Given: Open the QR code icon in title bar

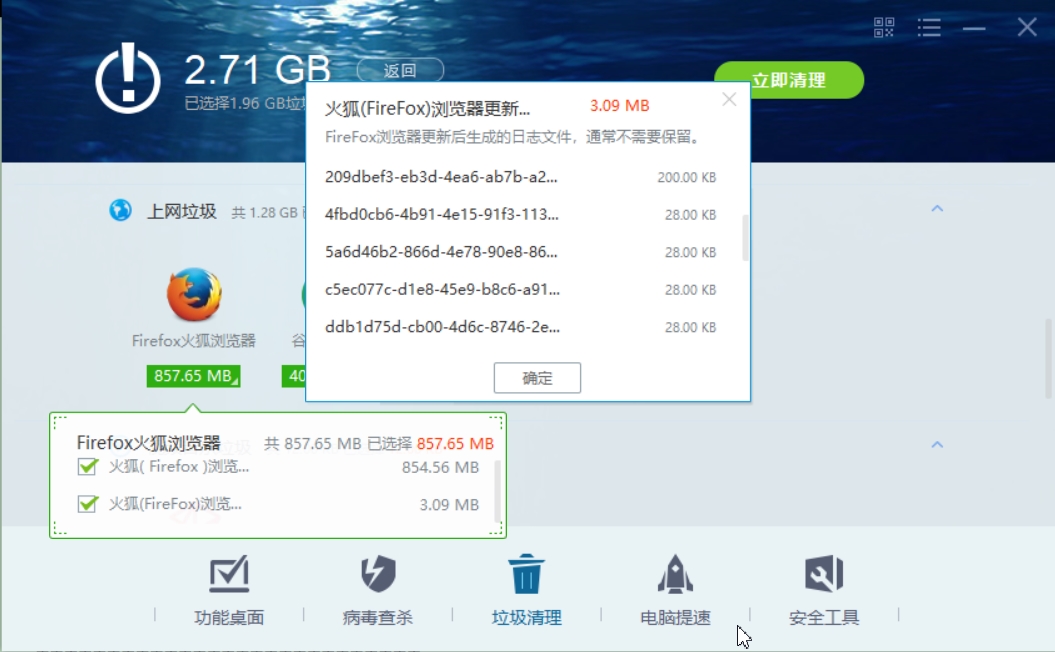Looking at the screenshot, I should click(883, 28).
